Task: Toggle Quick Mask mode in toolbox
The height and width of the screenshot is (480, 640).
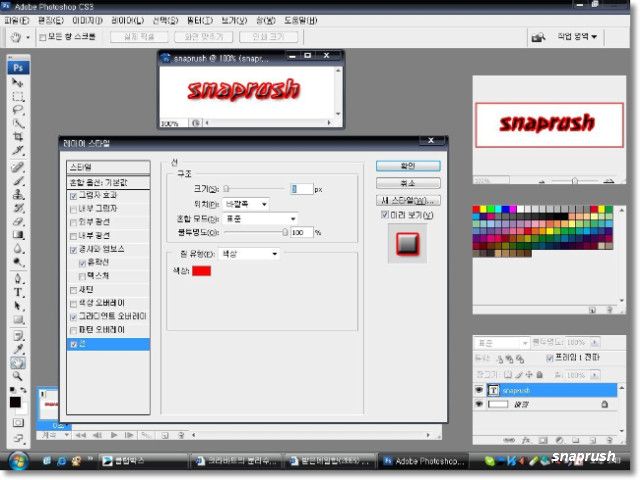Action: click(18, 422)
